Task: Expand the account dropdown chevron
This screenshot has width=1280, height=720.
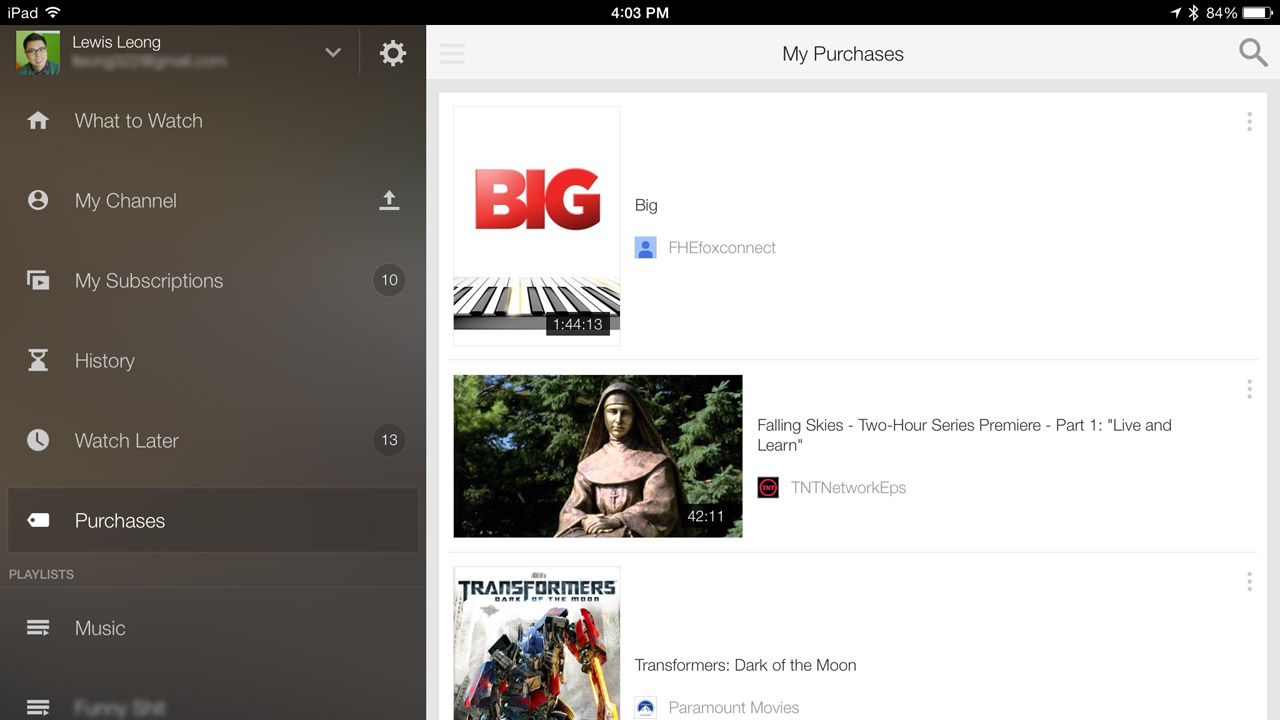Action: point(333,53)
